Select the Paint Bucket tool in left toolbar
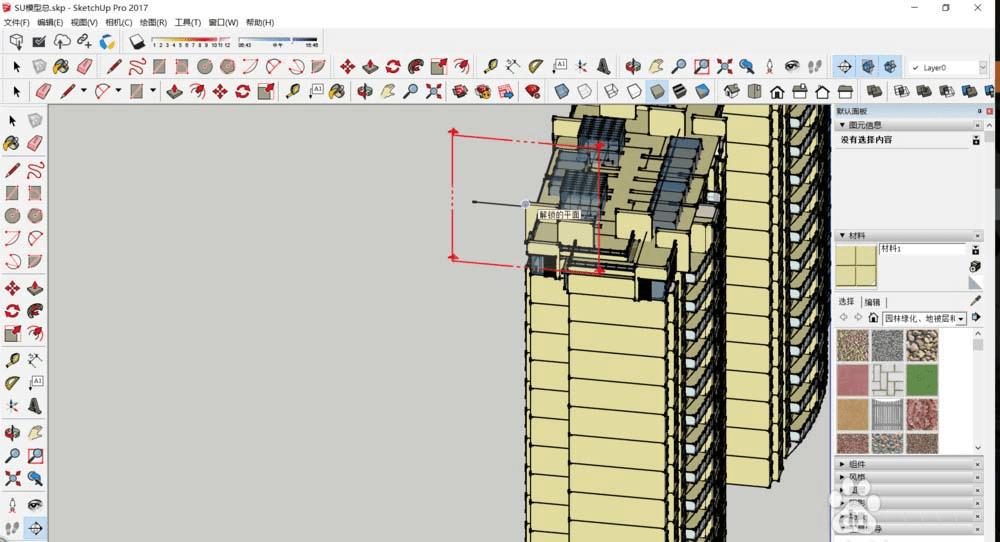This screenshot has height=542, width=1000. [12, 143]
